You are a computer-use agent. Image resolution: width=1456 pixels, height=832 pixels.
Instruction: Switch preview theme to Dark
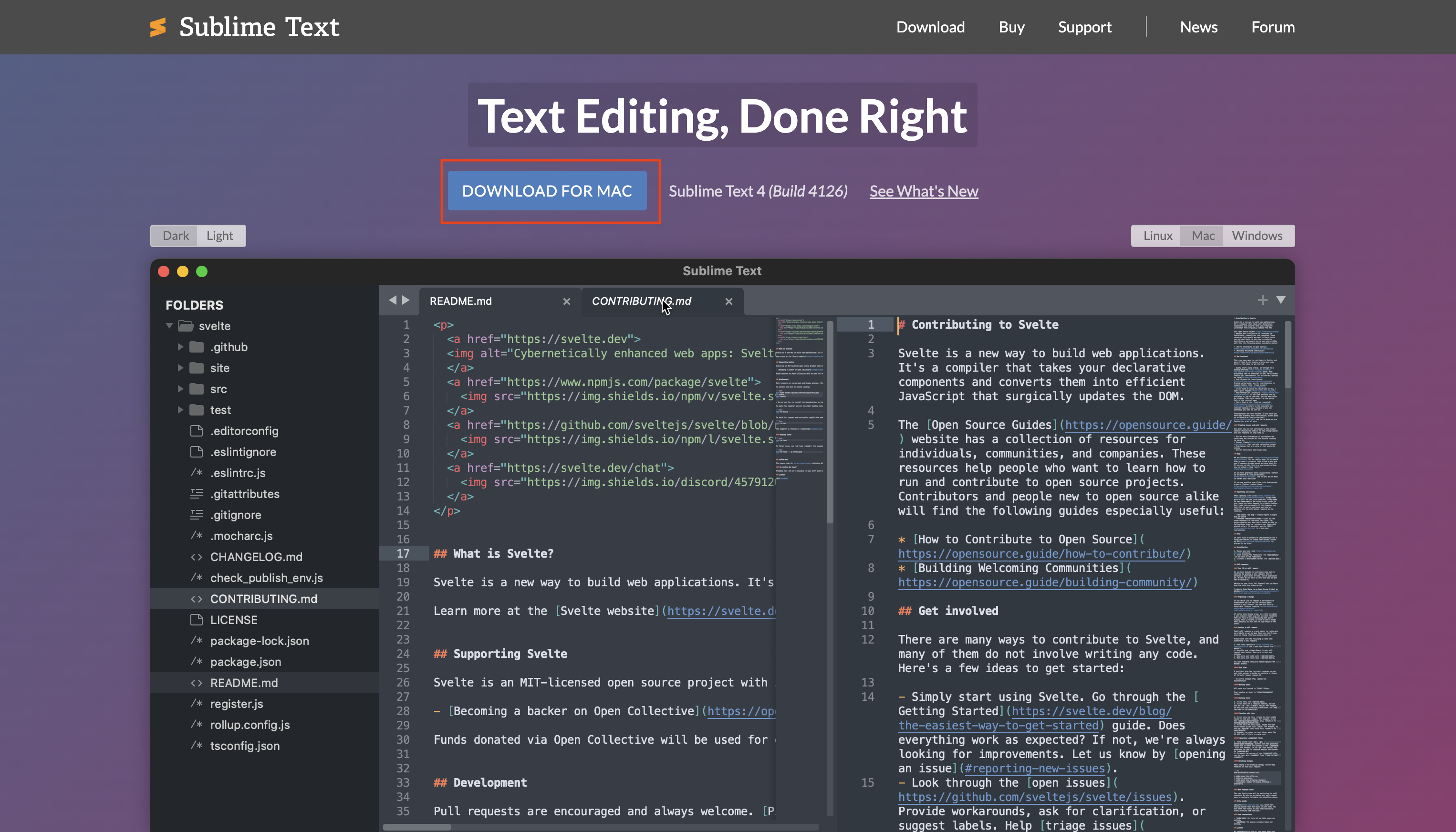point(176,235)
